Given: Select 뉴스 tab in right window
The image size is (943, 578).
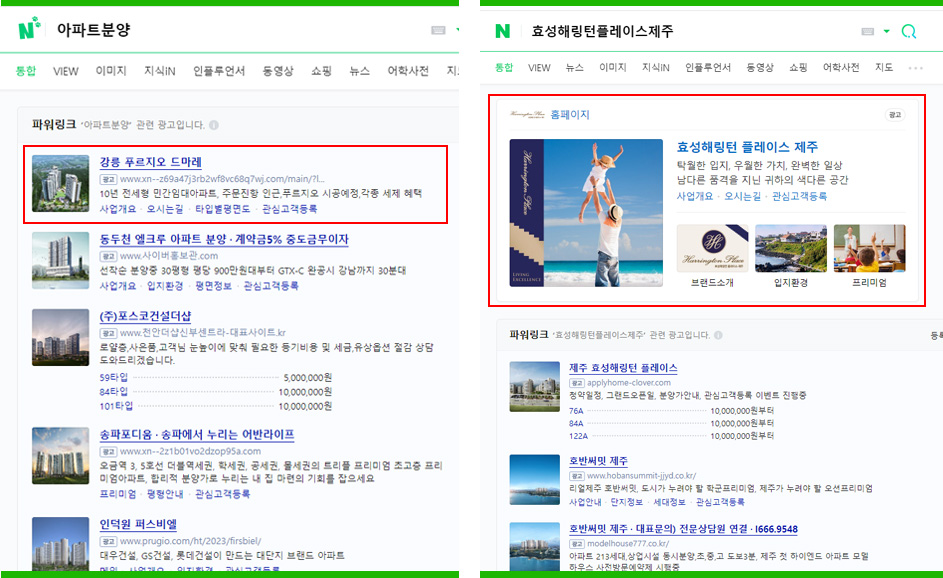Looking at the screenshot, I should tap(574, 67).
